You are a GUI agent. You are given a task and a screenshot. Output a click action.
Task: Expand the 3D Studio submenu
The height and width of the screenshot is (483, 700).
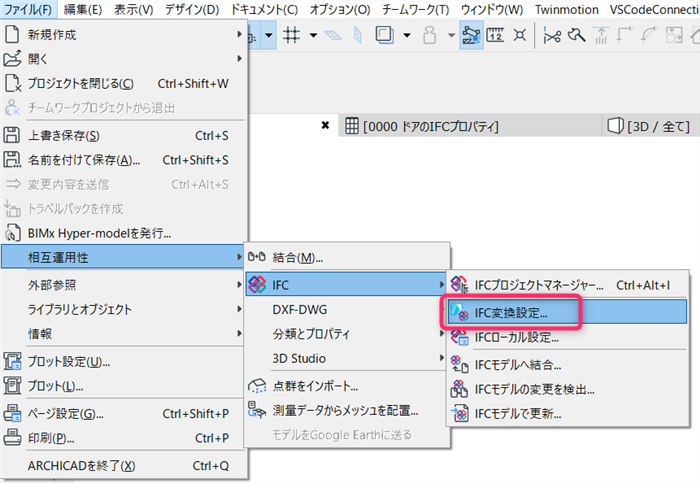coord(347,358)
